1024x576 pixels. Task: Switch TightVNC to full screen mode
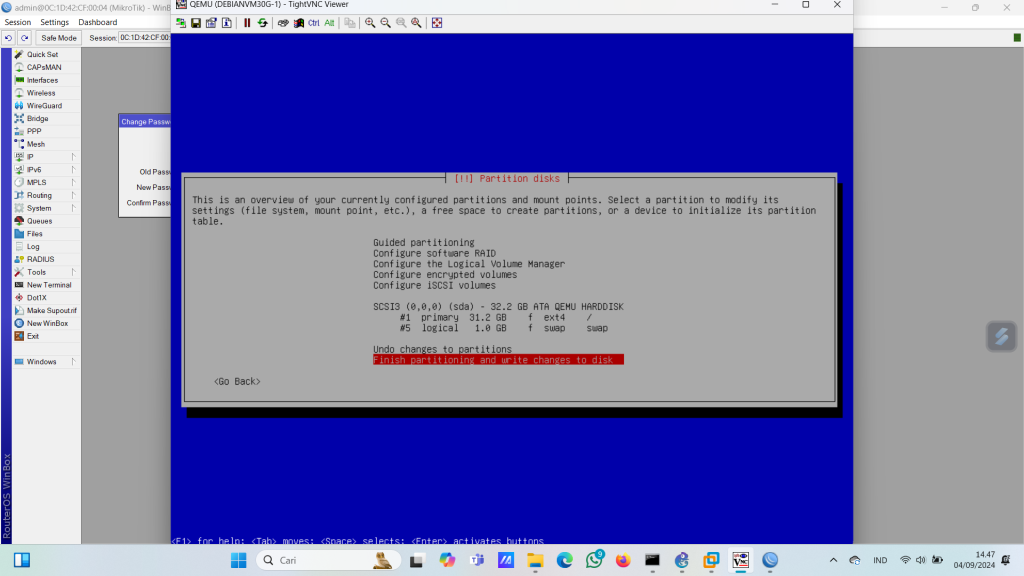point(437,23)
